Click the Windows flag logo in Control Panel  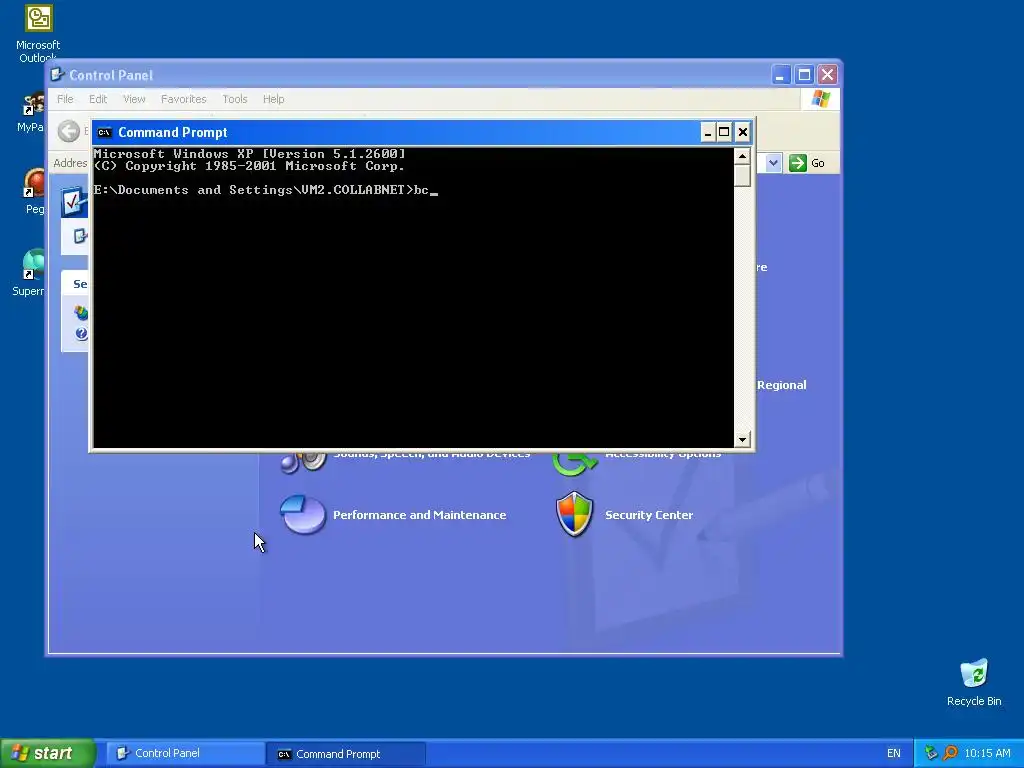[820, 99]
